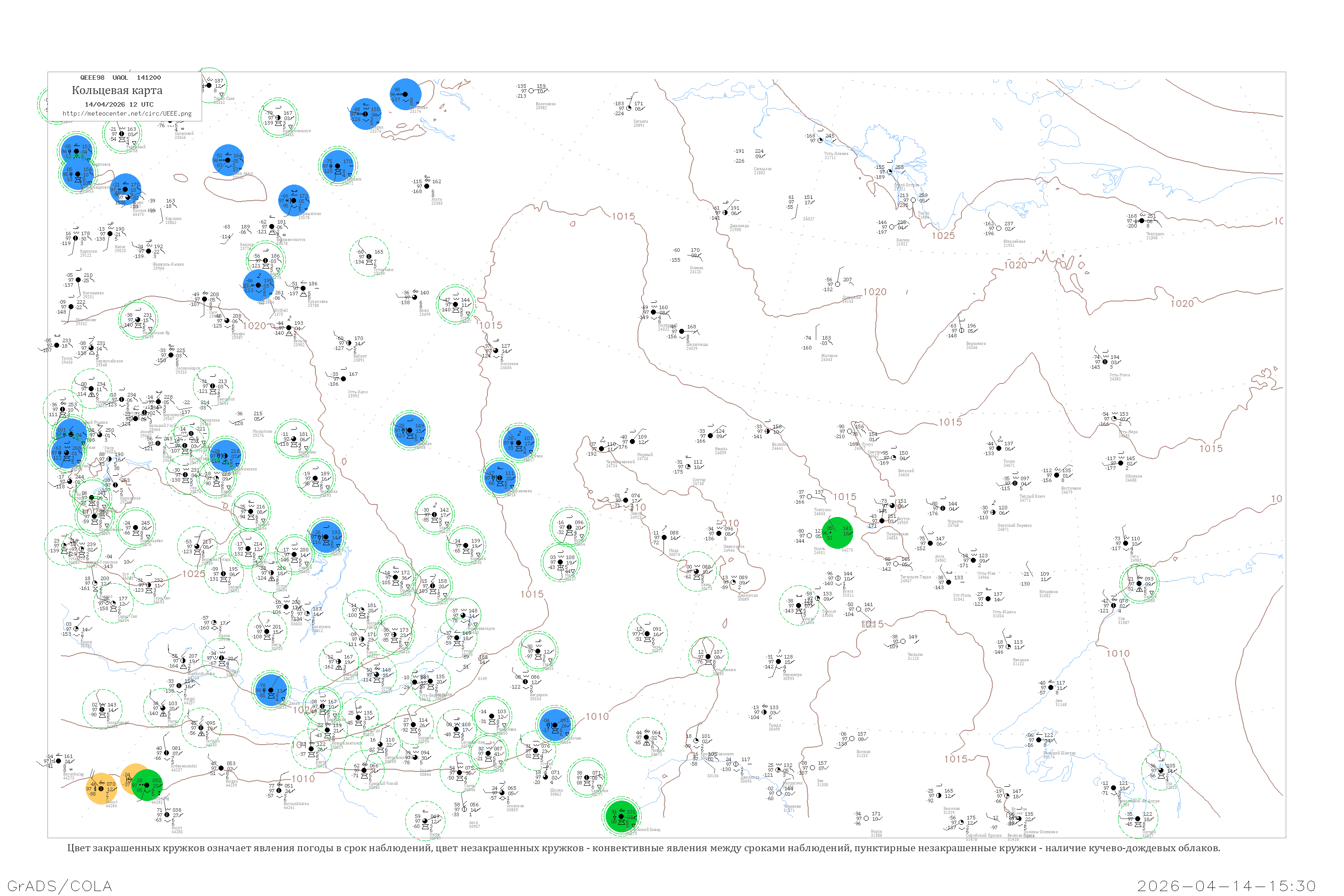Click the blue circle at Igarka station 23274
1344x896 pixels.
366,114
